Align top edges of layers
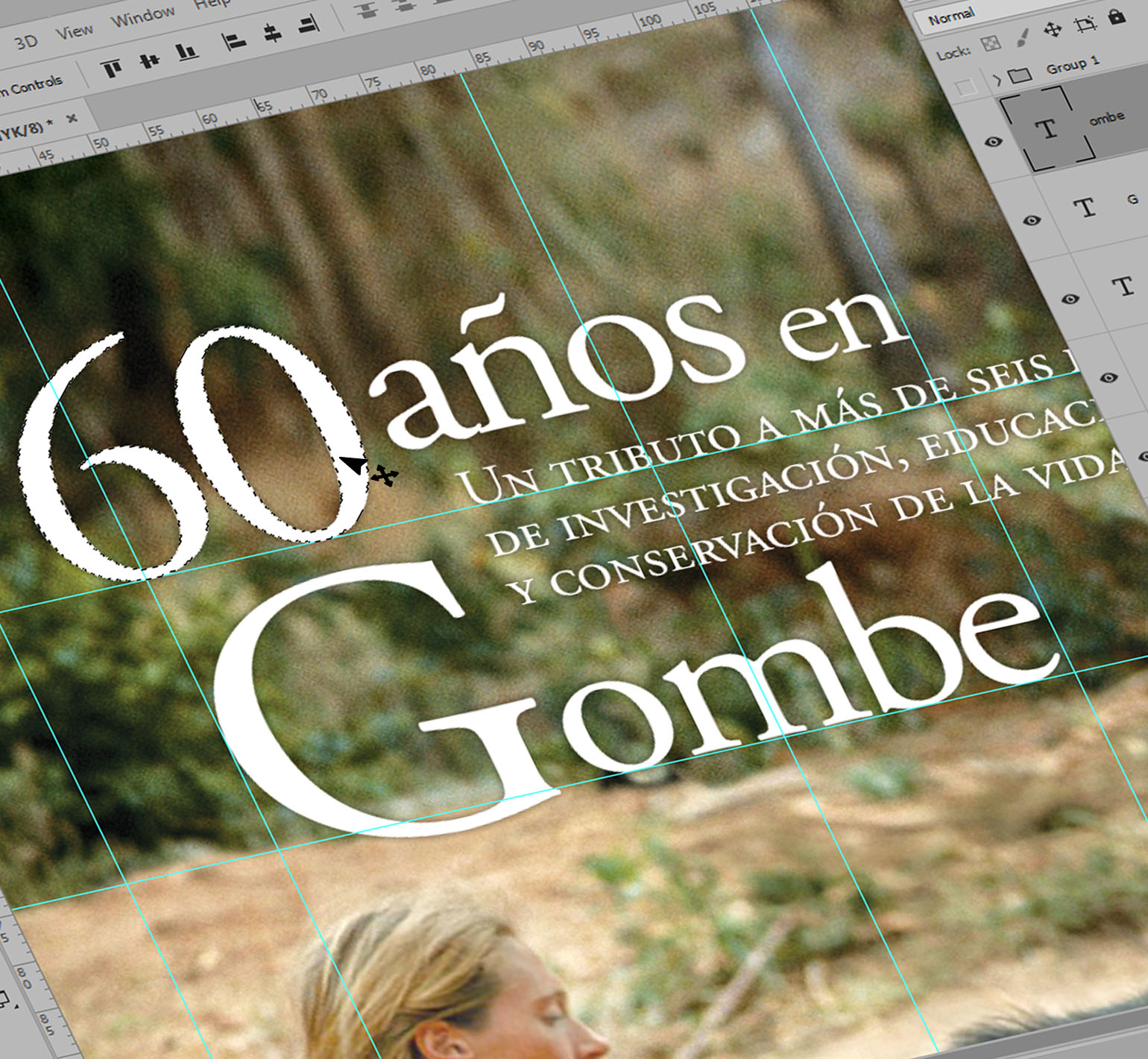Viewport: 1148px width, 1059px height. coord(113,69)
